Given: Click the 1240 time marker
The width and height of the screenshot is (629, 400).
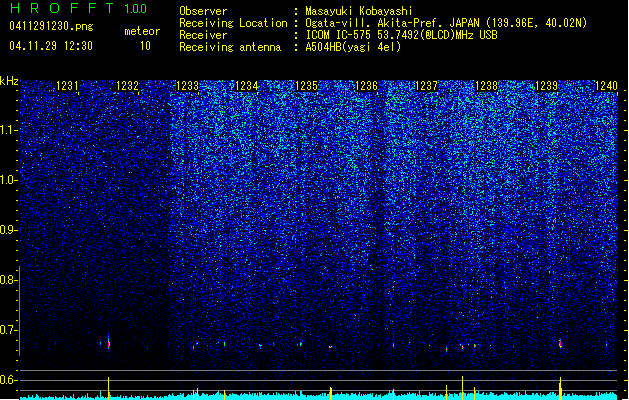Looking at the screenshot, I should tap(606, 85).
